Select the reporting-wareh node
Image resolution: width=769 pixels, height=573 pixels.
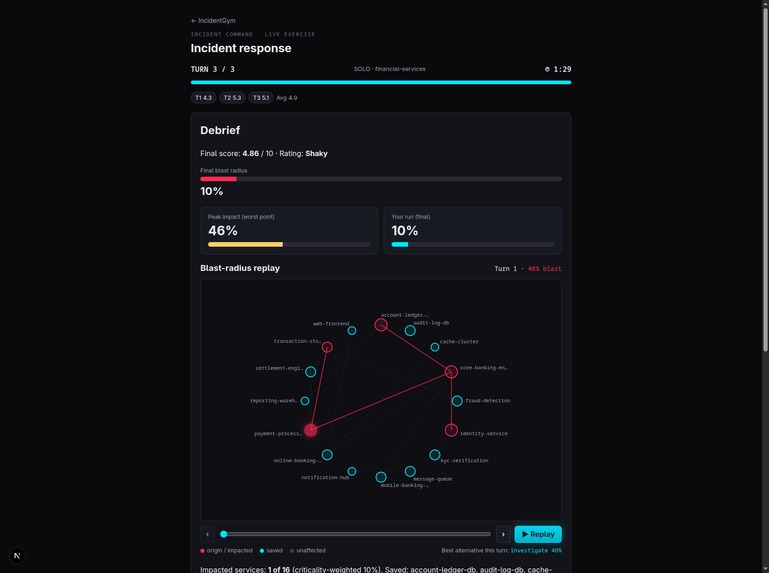(305, 401)
